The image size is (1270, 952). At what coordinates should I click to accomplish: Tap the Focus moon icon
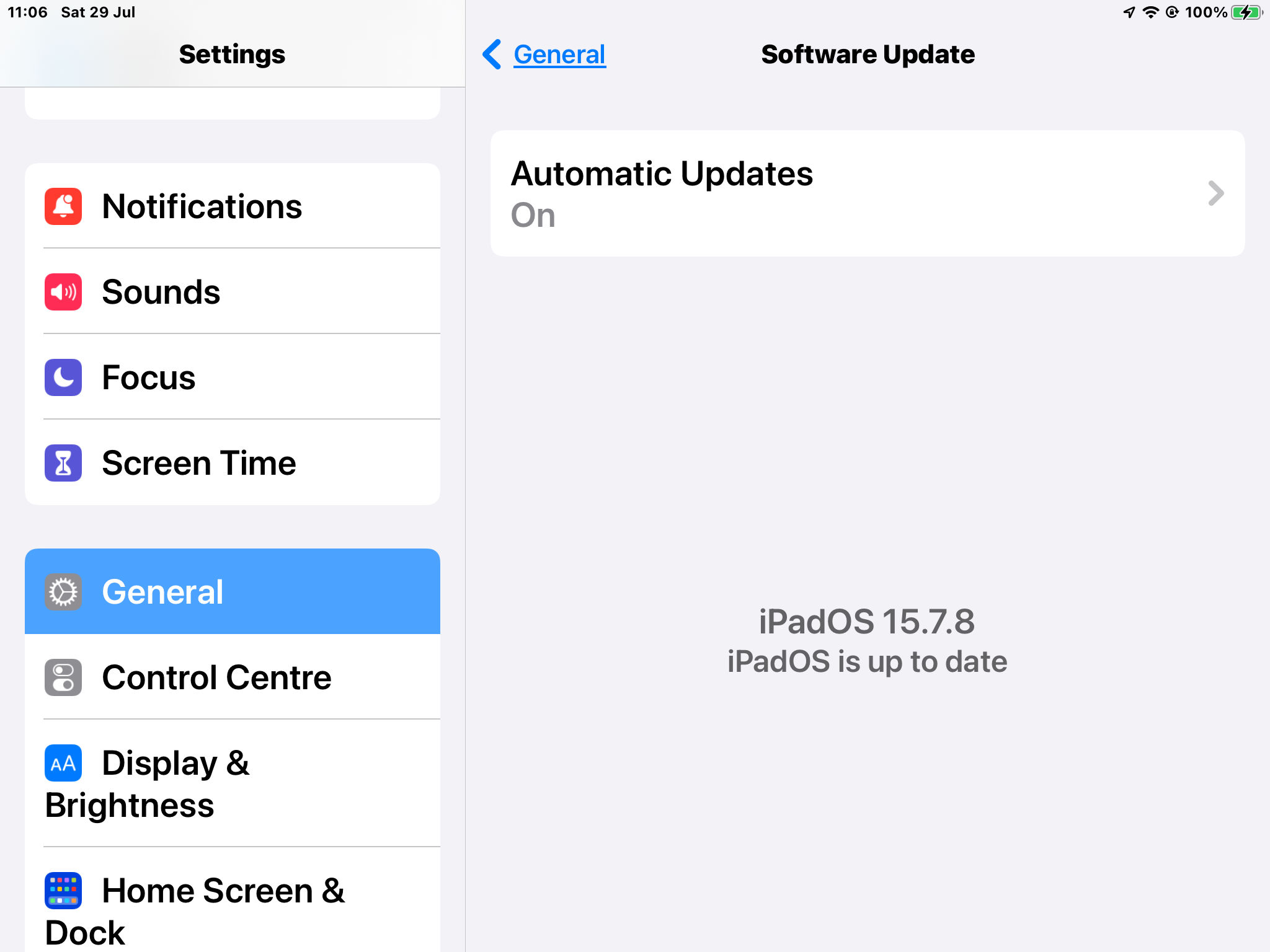point(63,377)
